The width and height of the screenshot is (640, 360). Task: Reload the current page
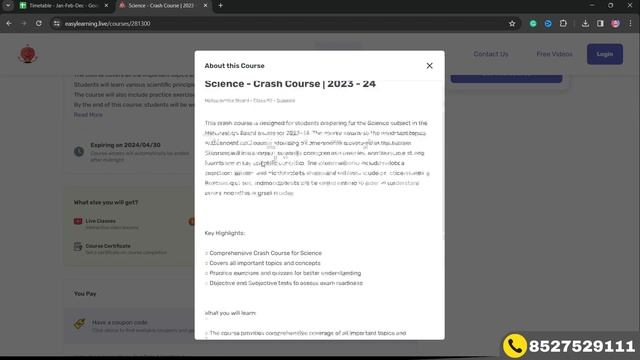[x=39, y=24]
